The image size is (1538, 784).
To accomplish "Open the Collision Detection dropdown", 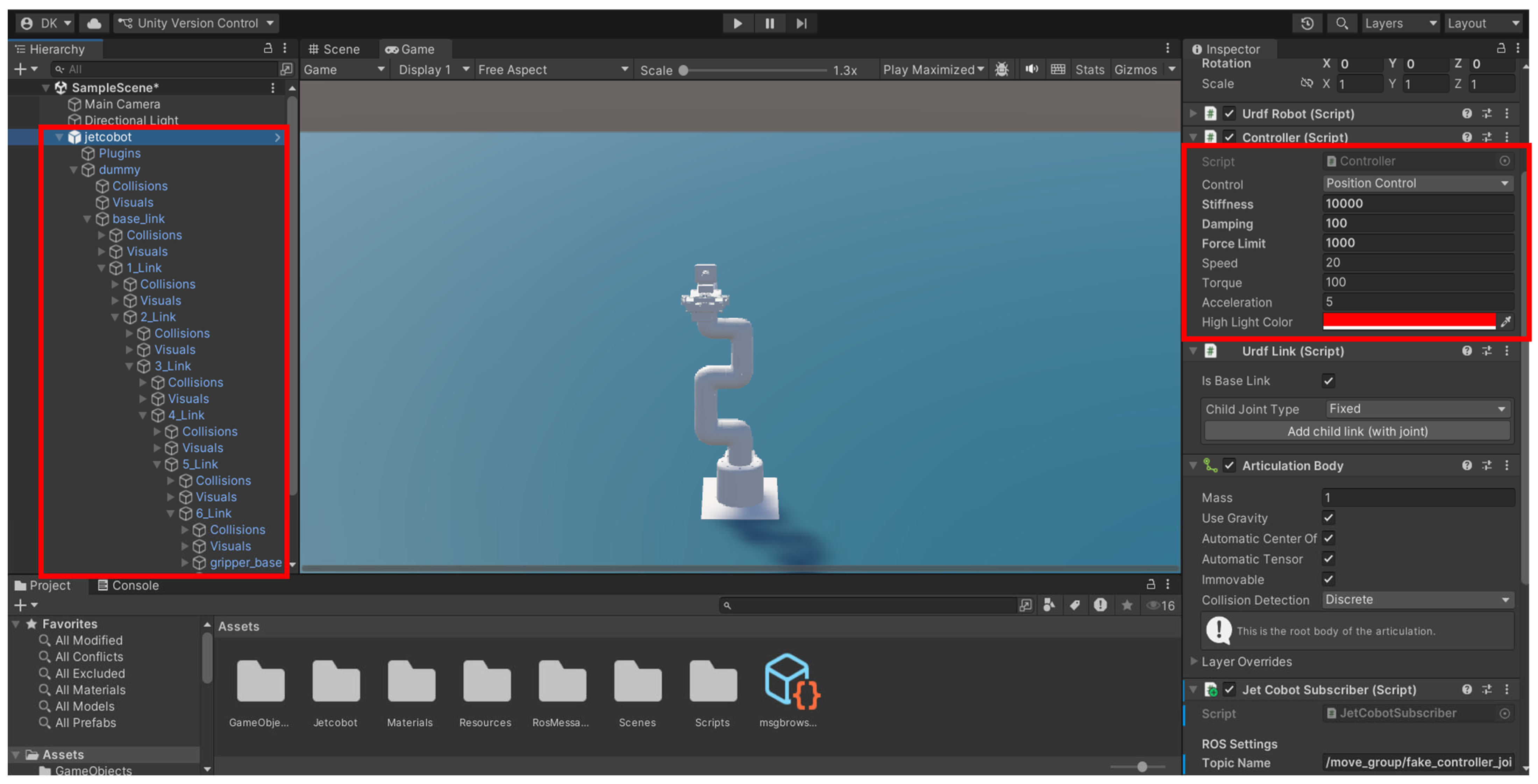I will point(1418,600).
